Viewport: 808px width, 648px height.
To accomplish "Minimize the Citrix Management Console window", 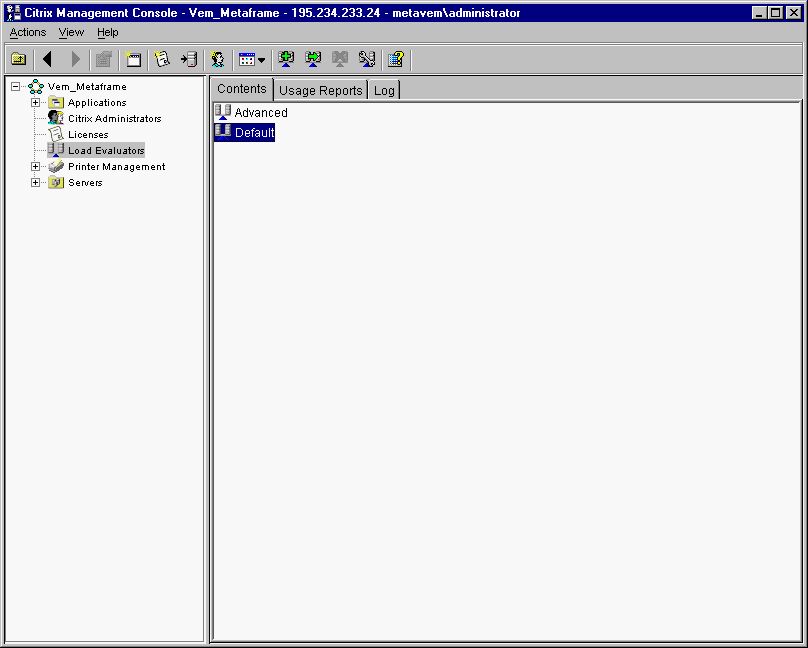I will tap(759, 12).
